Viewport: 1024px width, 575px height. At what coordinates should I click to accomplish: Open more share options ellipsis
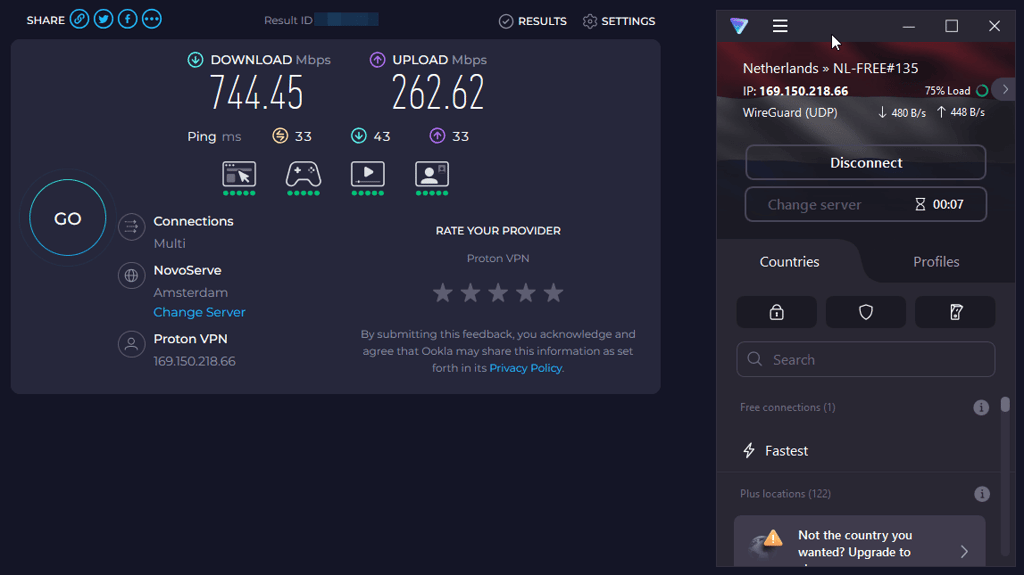pyautogui.click(x=152, y=20)
